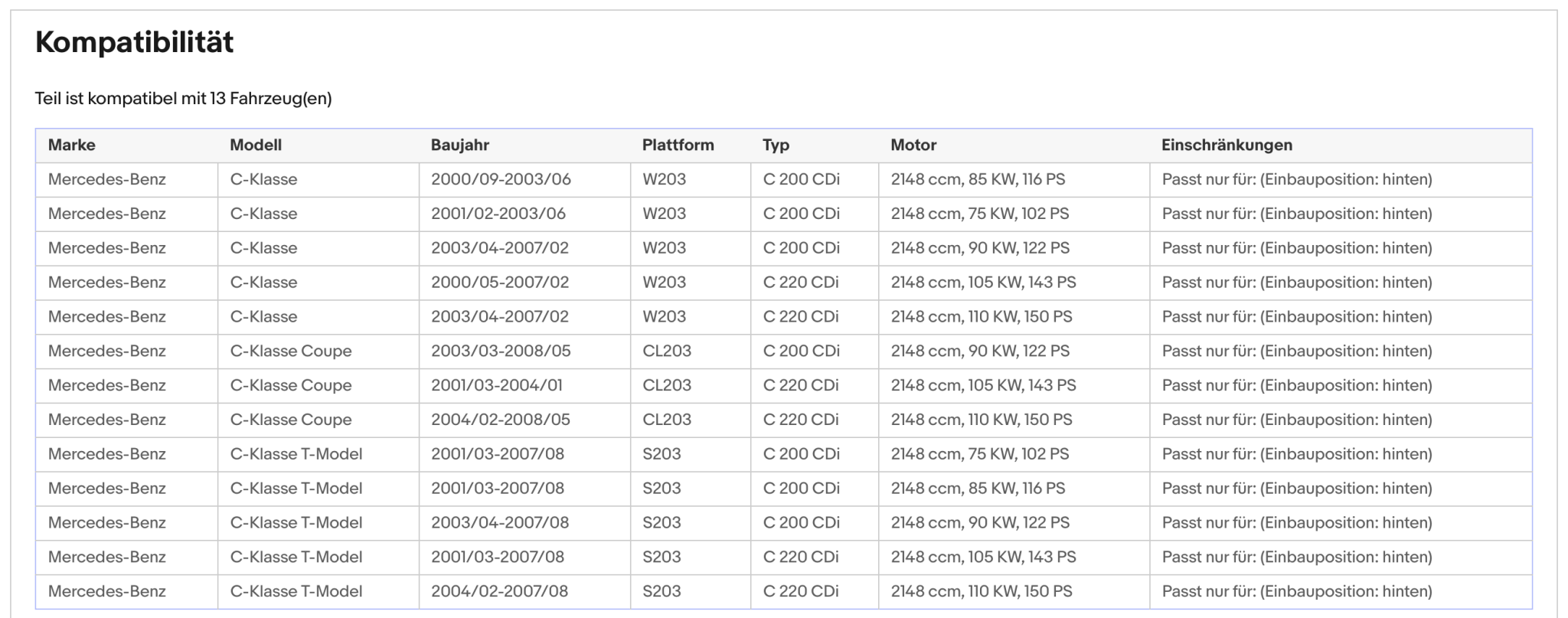Click the "Teil ist kompatibel mit 13 Fahrzeug(en)" text

(183, 99)
